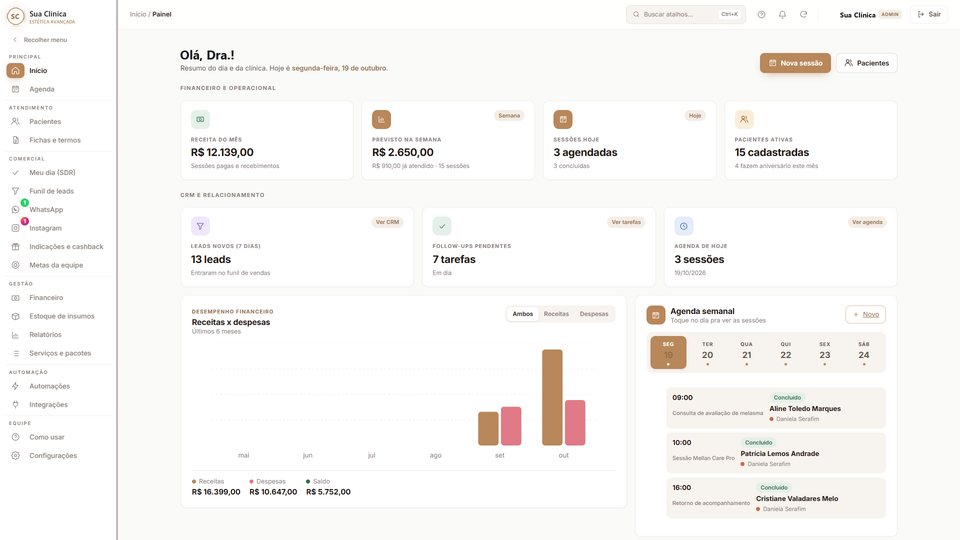960x540 pixels.
Task: Click the Instagram icon in sidebar
Action: (x=15, y=228)
